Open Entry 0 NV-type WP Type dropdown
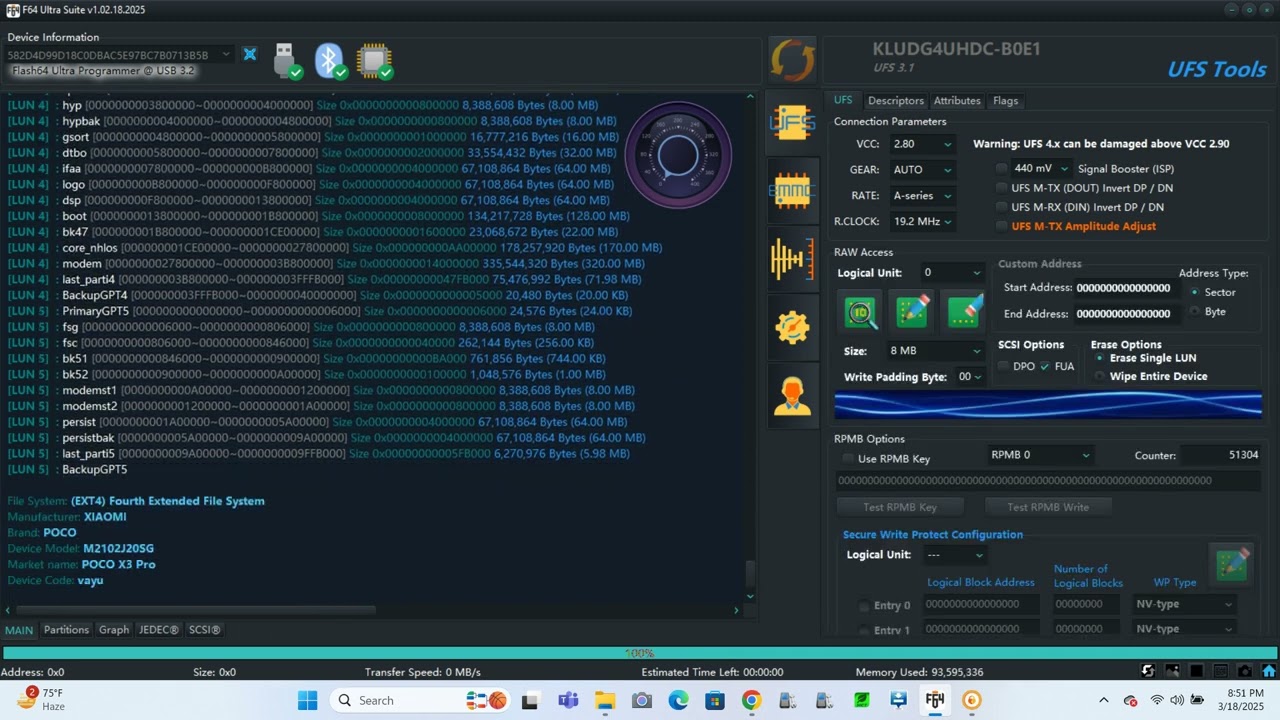This screenshot has width=1280, height=720. click(x=1184, y=604)
